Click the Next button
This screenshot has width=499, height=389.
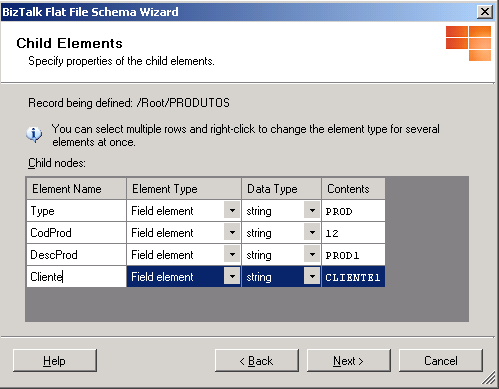[348, 361]
